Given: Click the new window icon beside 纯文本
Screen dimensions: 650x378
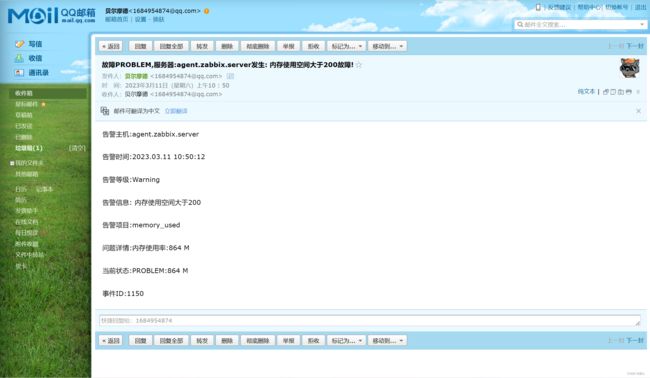Looking at the screenshot, I should (x=606, y=92).
